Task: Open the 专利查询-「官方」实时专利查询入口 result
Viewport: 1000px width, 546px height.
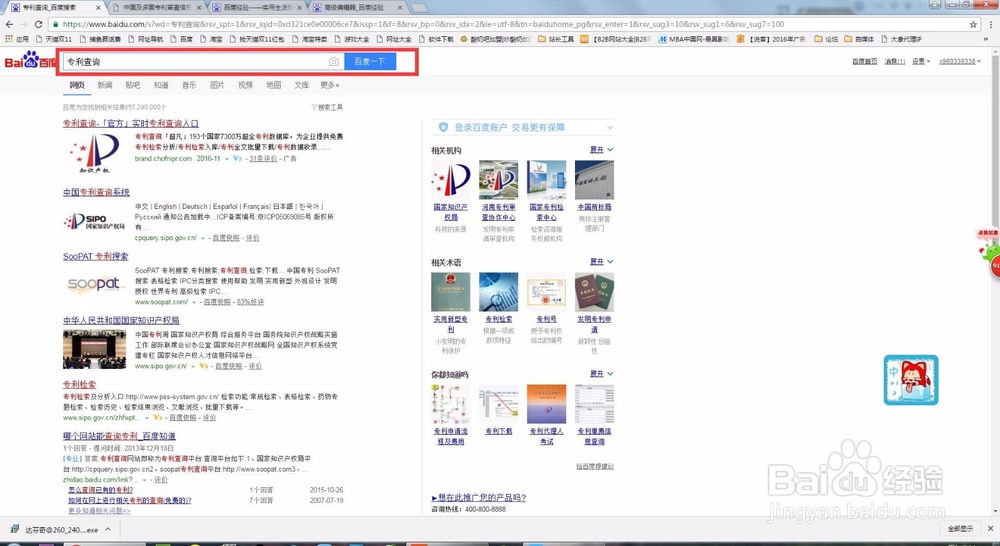Action: pyautogui.click(x=131, y=124)
